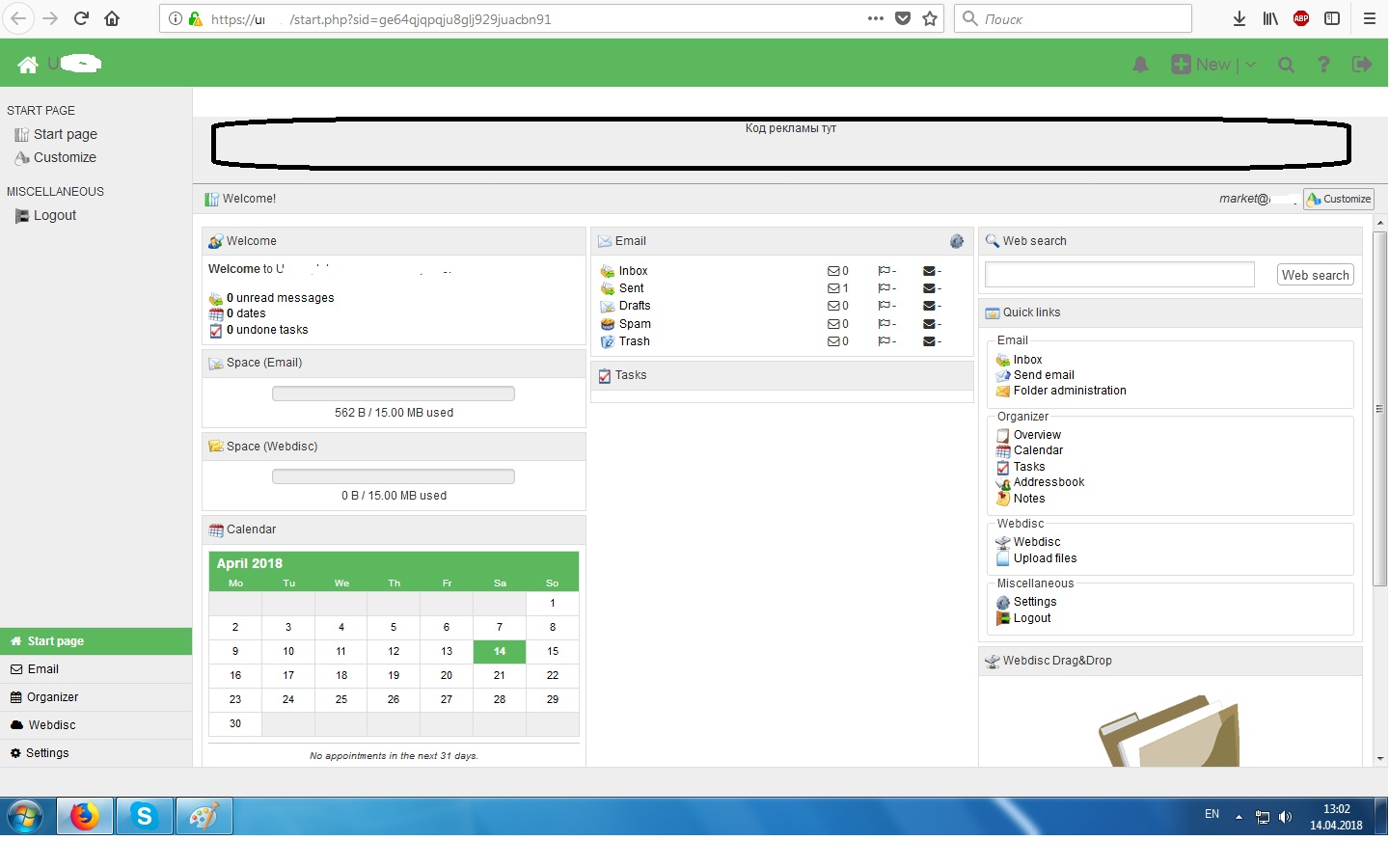Open notifications bell in header
1389x868 pixels.
(1140, 65)
